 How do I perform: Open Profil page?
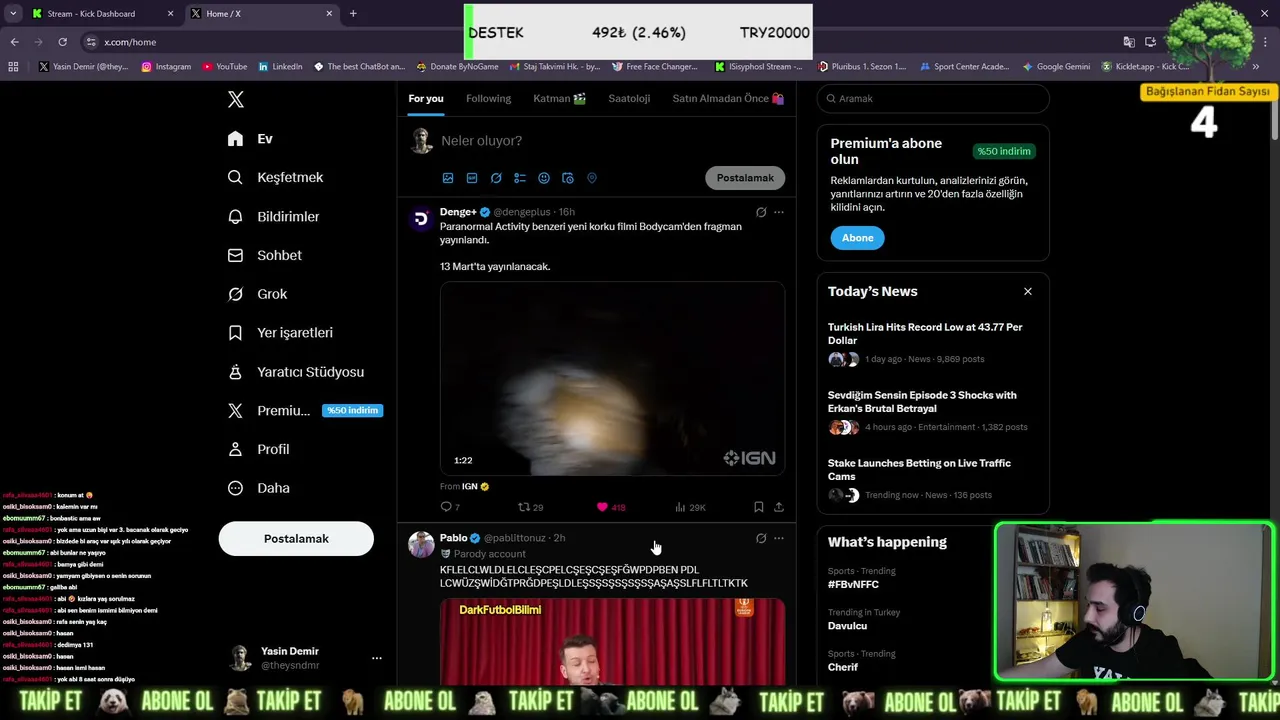(258, 449)
